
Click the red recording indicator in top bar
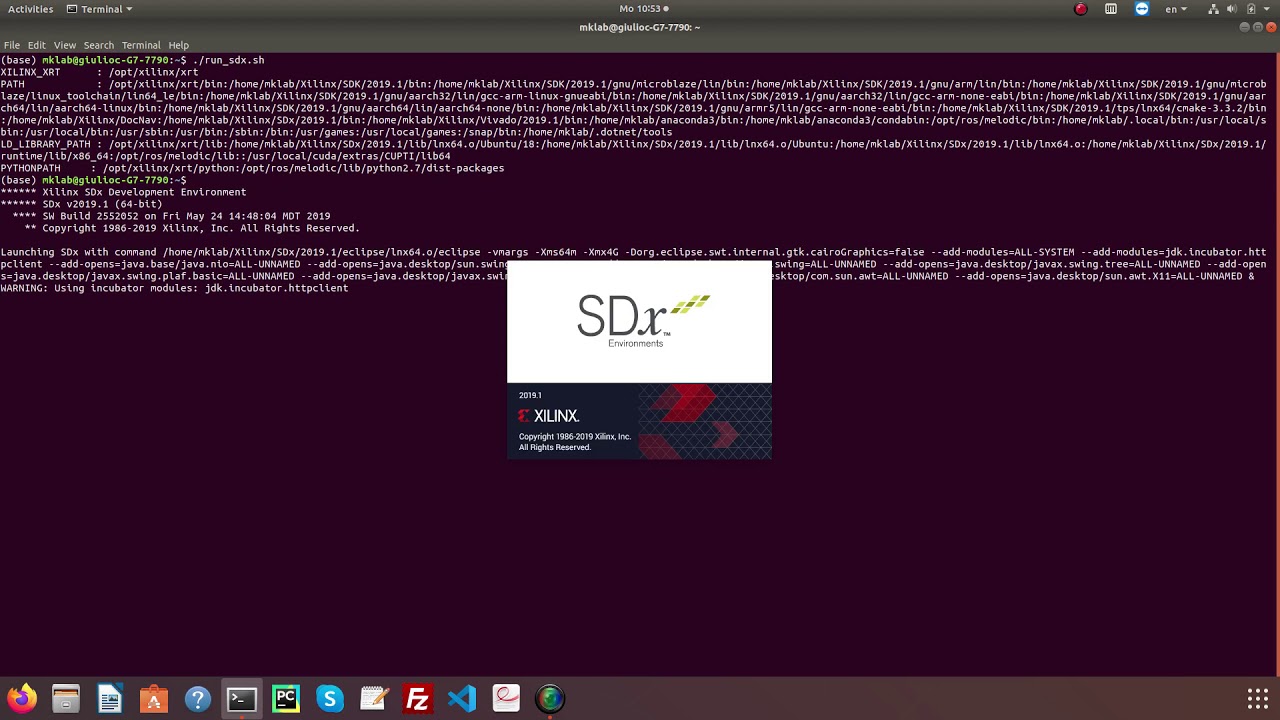pyautogui.click(x=1081, y=9)
